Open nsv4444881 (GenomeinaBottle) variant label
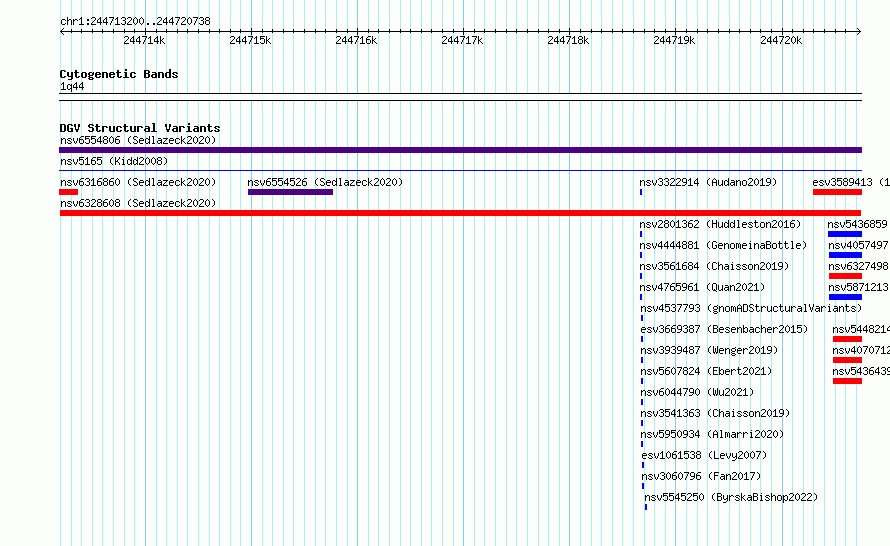 [723, 245]
